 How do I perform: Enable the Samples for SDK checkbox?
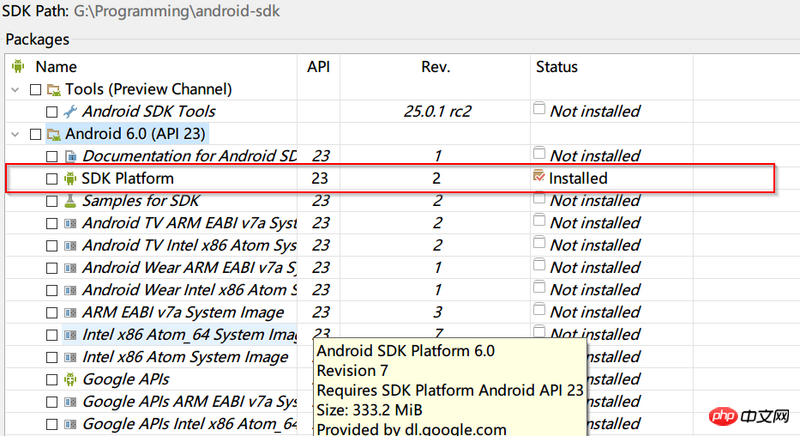(52, 201)
